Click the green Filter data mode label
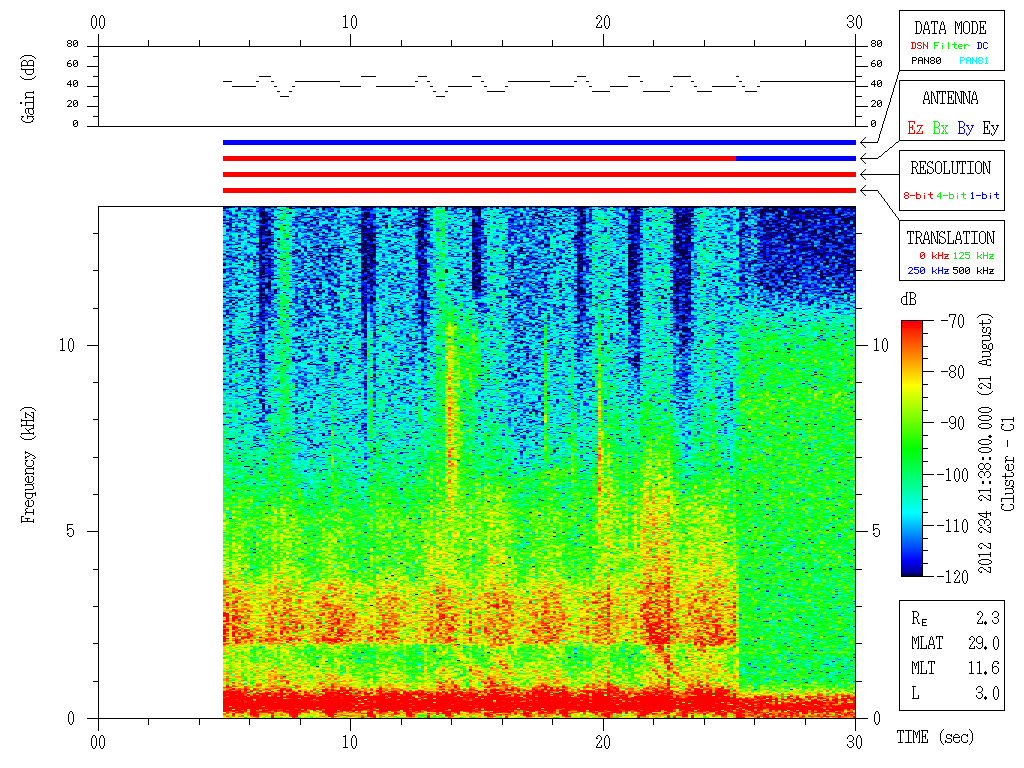1024x768 pixels. [951, 46]
